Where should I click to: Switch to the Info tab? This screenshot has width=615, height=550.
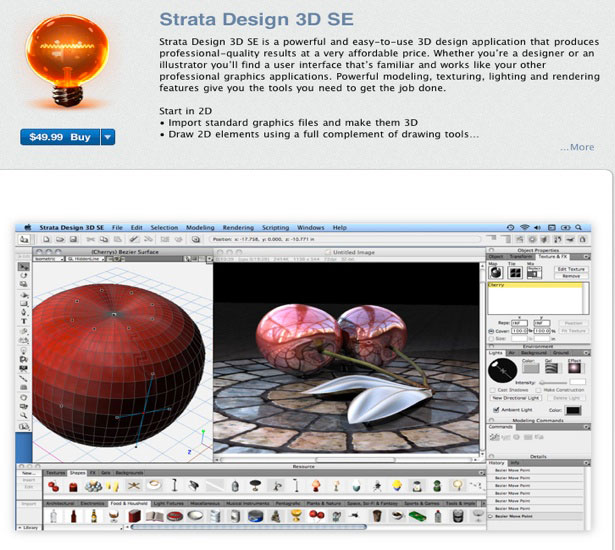click(515, 463)
